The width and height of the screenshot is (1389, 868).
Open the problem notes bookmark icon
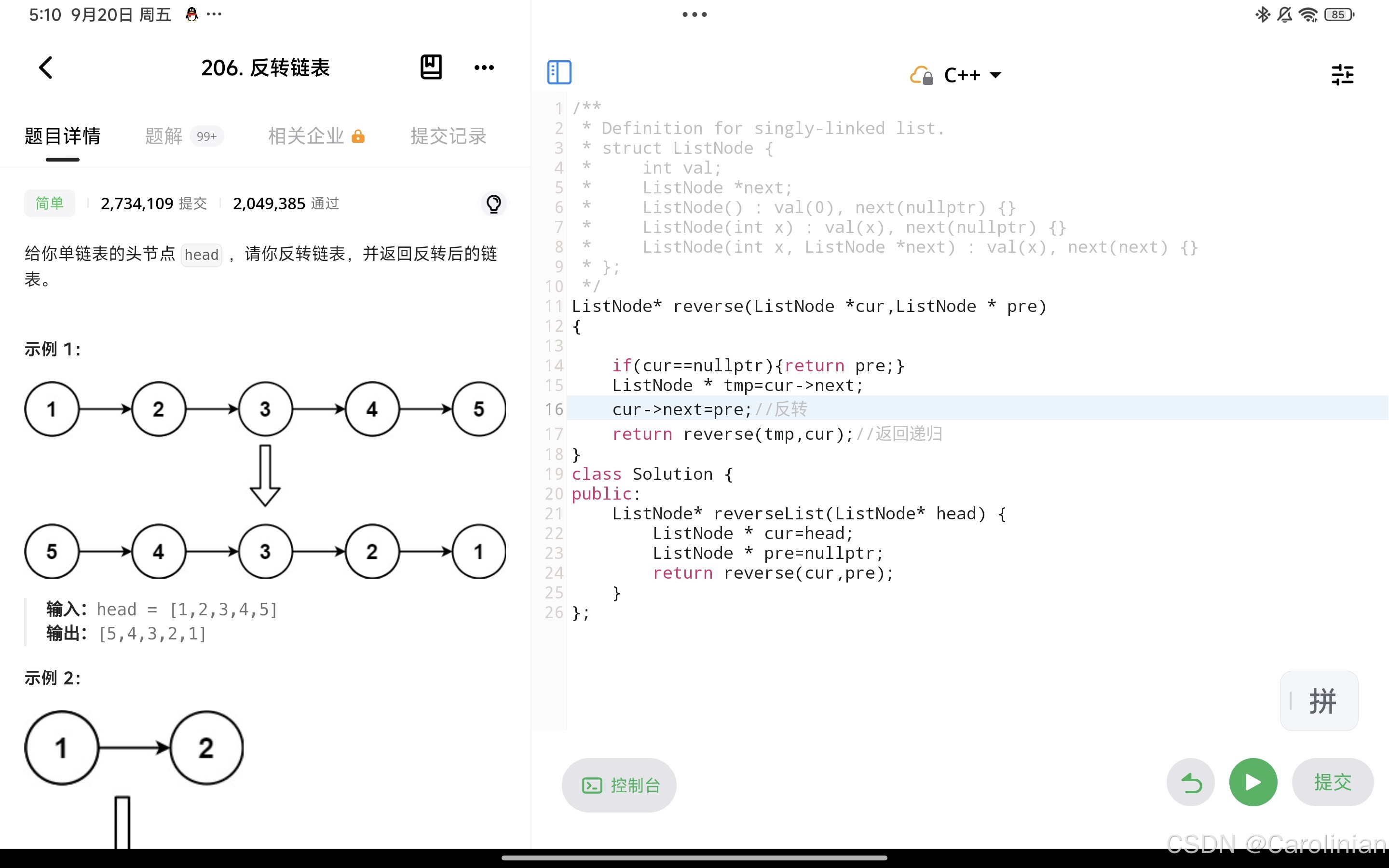coord(431,68)
